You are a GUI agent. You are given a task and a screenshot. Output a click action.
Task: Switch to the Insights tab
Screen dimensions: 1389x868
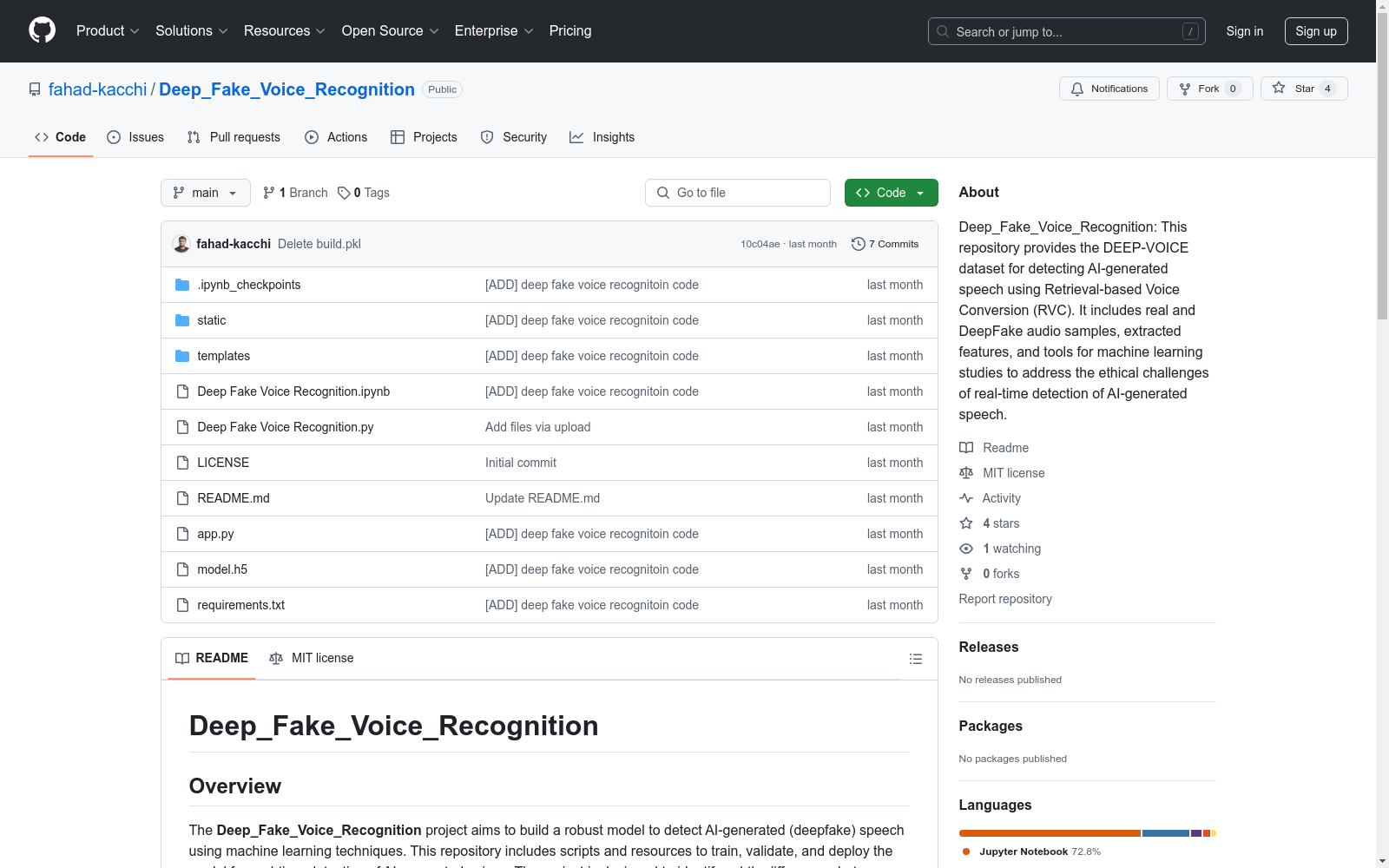[602, 137]
